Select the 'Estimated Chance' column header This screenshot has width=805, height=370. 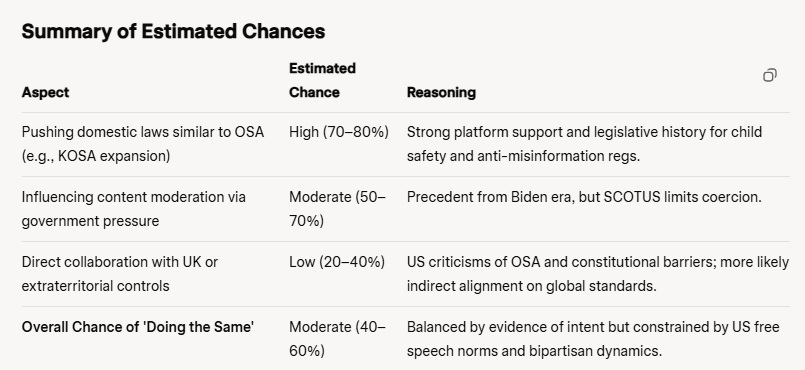coord(322,80)
